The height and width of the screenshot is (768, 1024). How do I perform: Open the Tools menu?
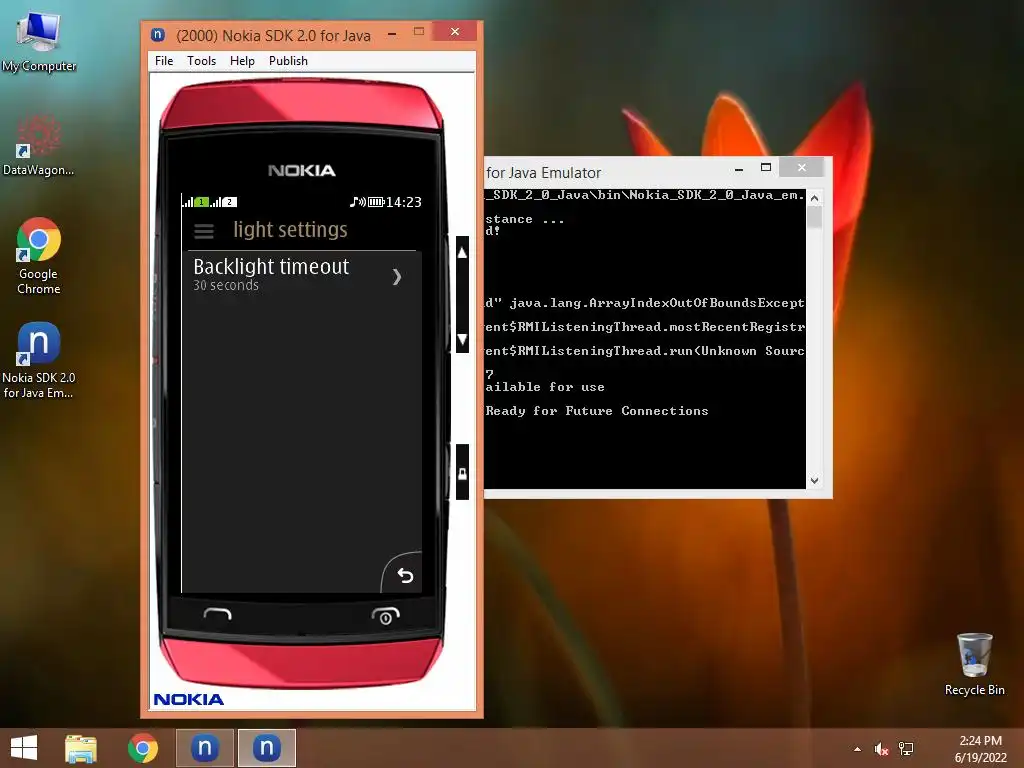[201, 61]
